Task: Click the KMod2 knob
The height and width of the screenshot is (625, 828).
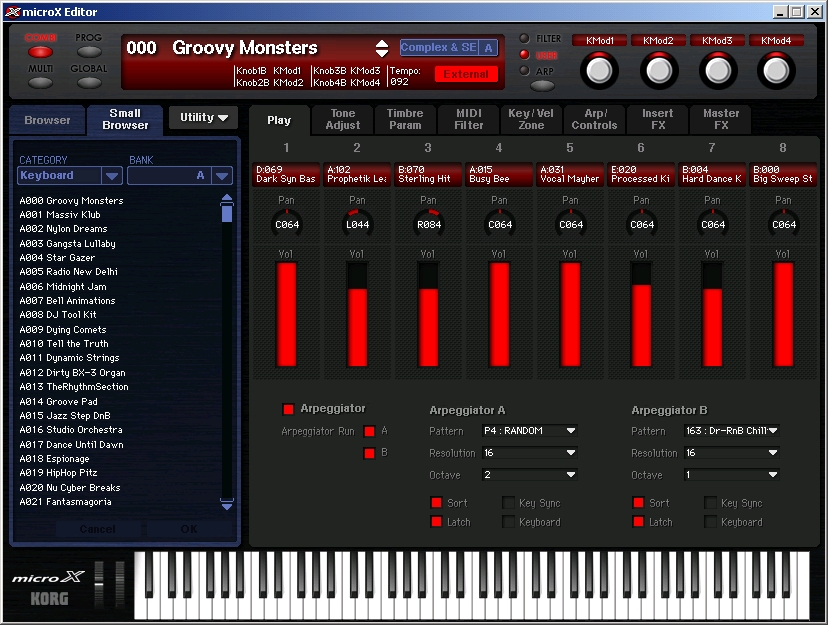Action: click(x=658, y=71)
